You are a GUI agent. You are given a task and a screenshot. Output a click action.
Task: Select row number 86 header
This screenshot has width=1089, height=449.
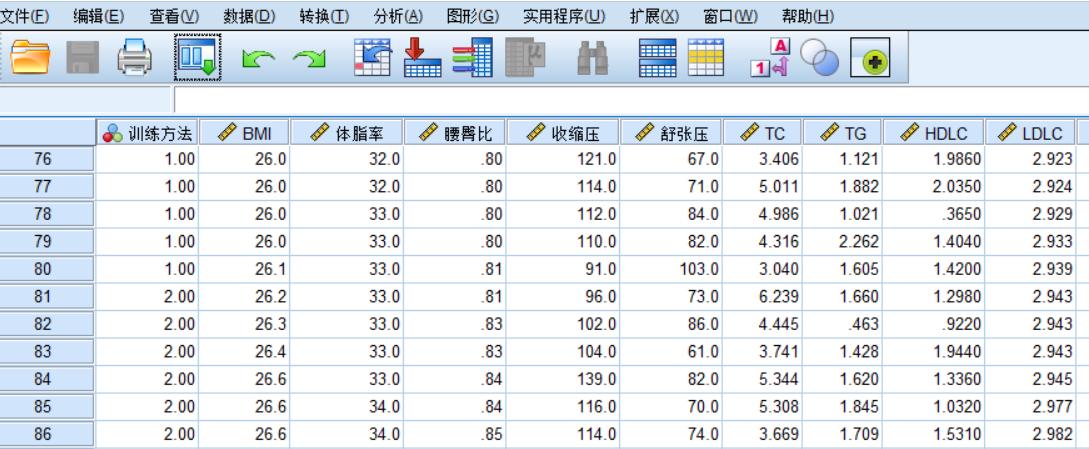click(47, 434)
